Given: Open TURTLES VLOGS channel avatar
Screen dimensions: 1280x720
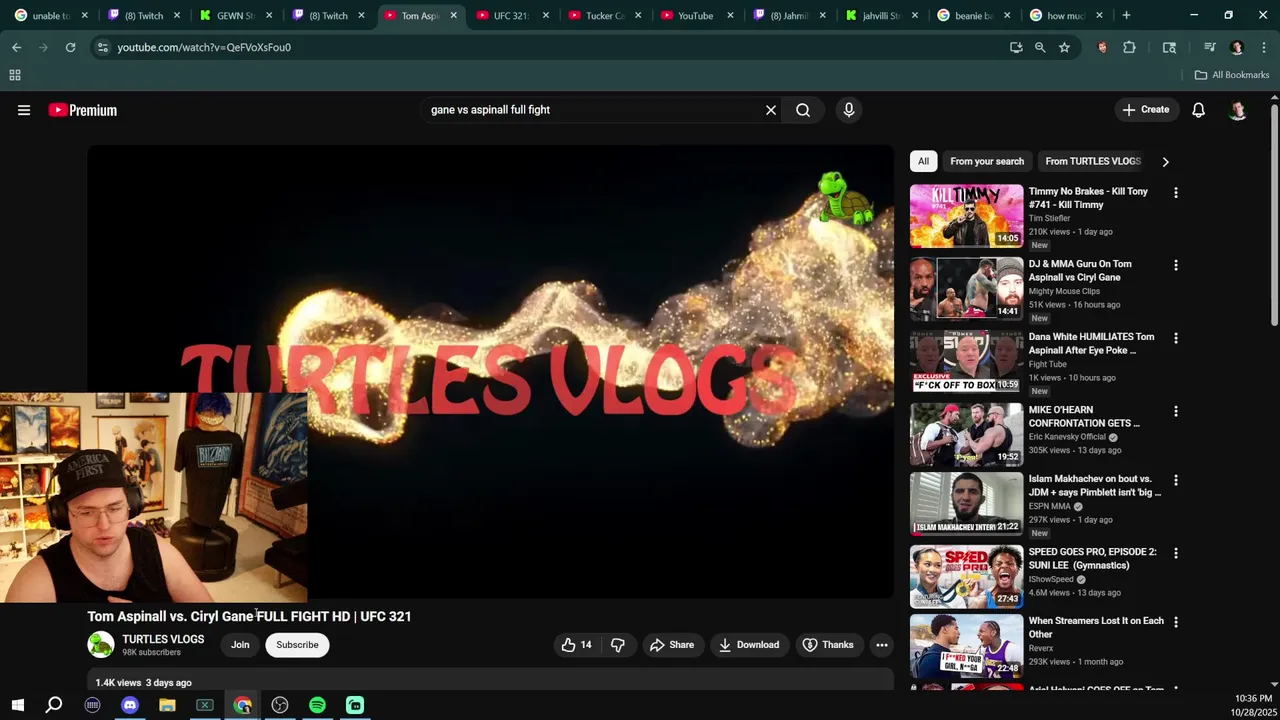Looking at the screenshot, I should click(x=101, y=645).
